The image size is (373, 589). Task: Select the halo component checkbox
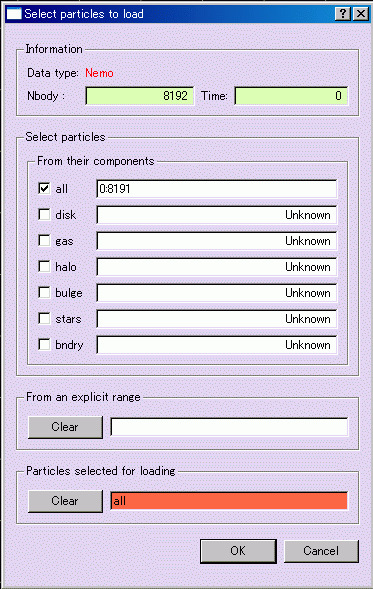click(44, 267)
